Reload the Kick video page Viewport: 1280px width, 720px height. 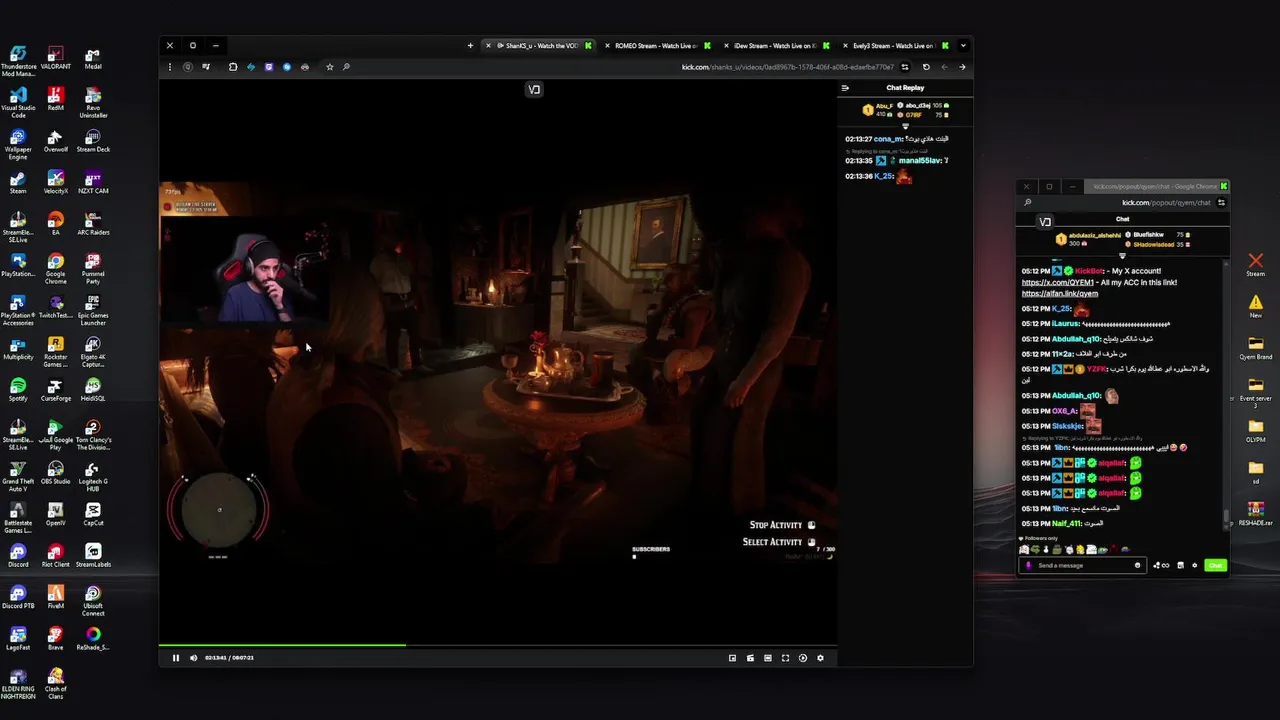tap(926, 67)
